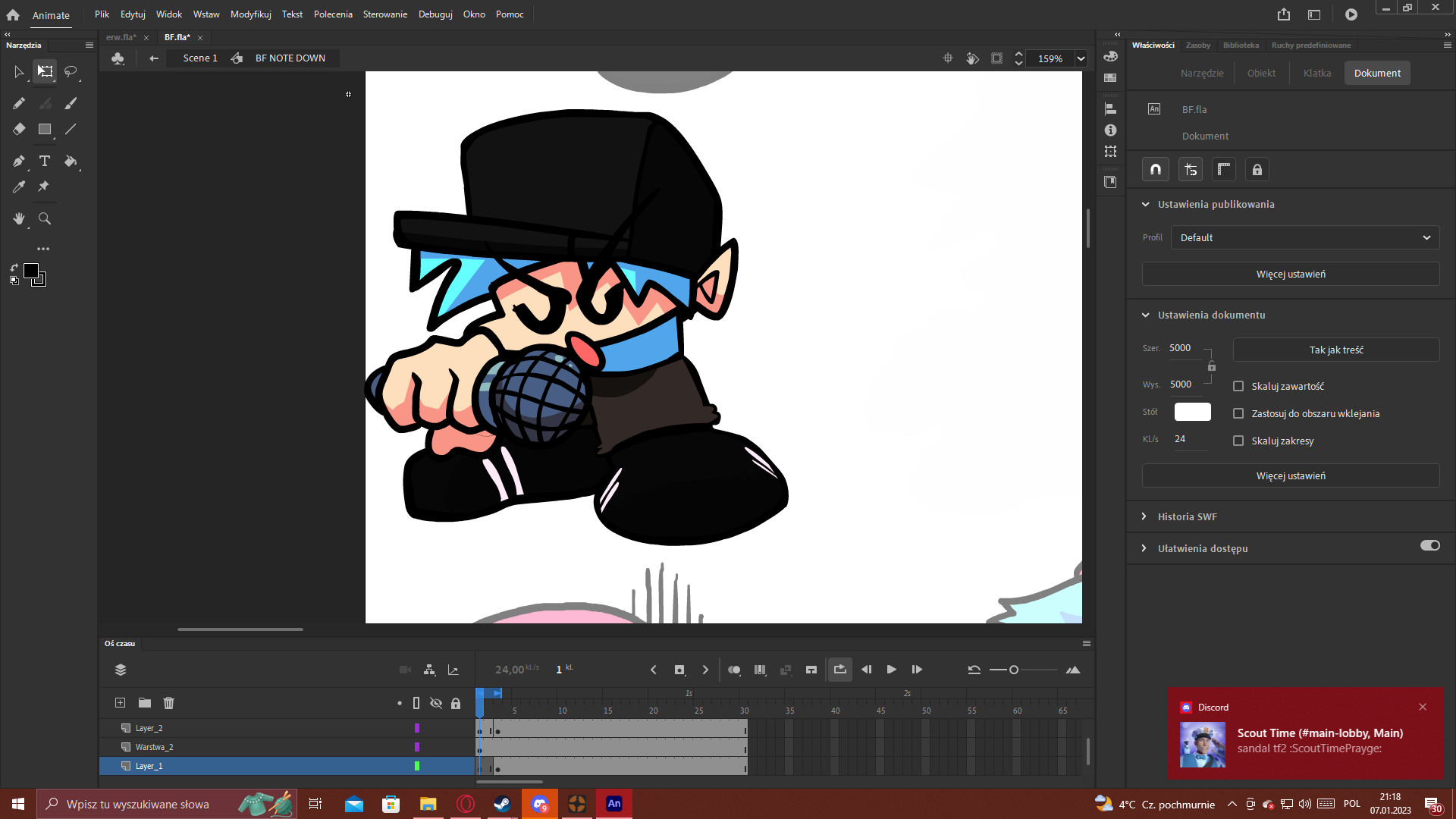Select the Lasso tool
The height and width of the screenshot is (819, 1456).
(71, 71)
